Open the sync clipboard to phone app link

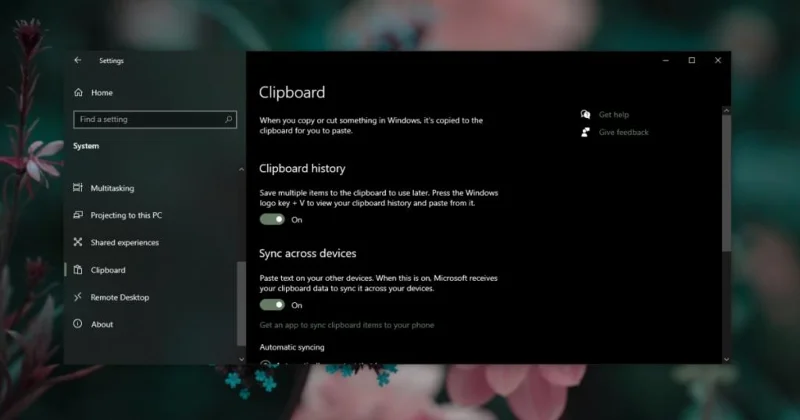pyautogui.click(x=347, y=325)
